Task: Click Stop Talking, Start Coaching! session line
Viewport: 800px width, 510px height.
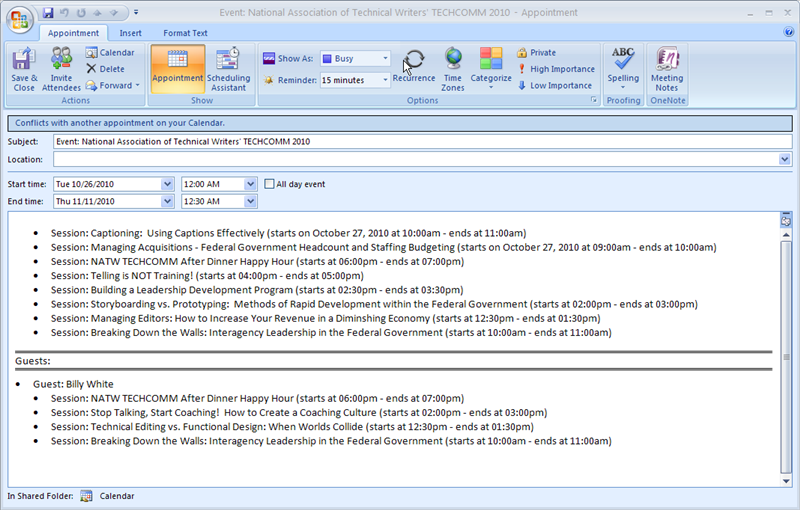Action: coord(299,413)
